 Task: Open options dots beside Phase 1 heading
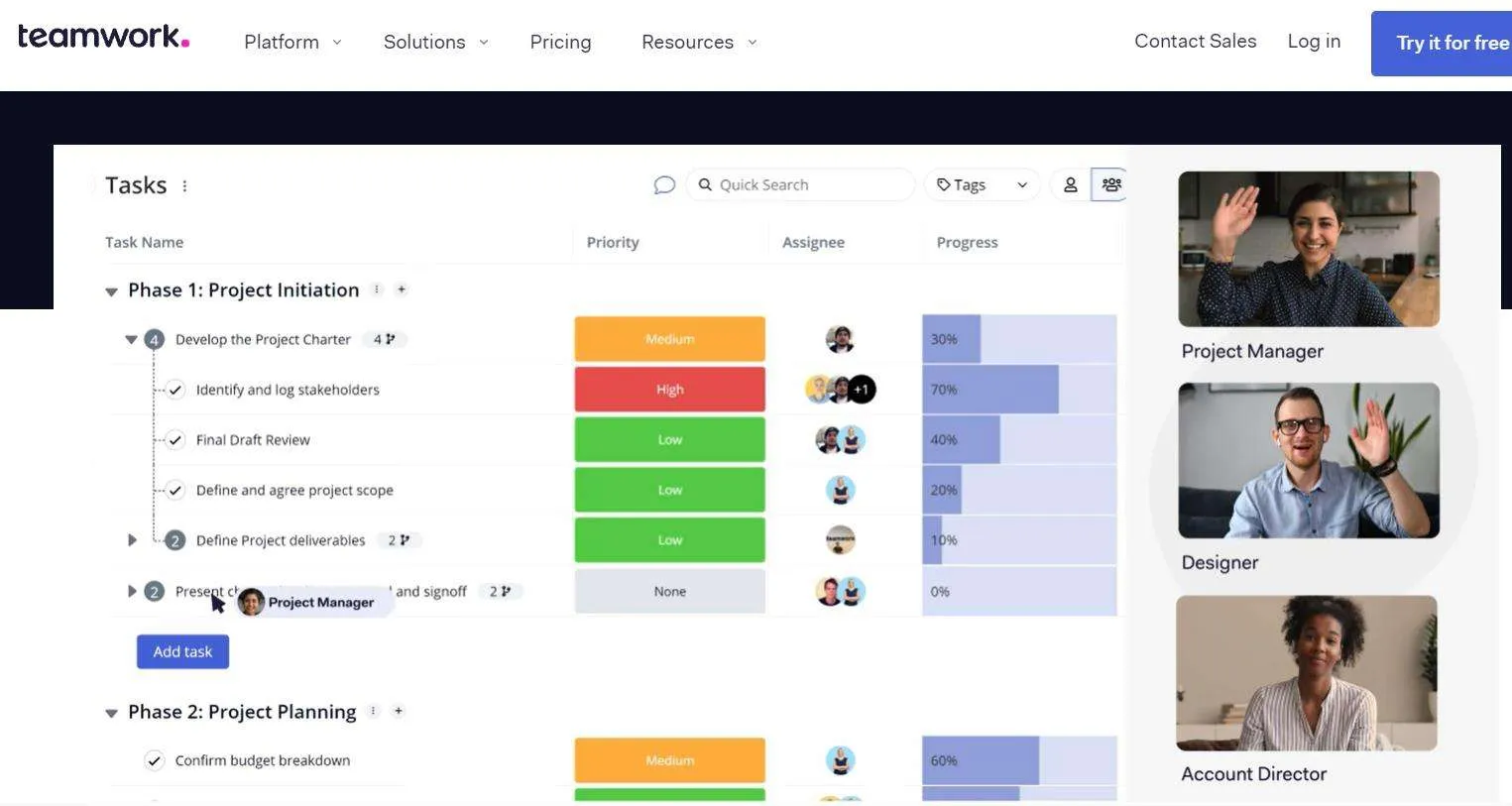point(377,289)
